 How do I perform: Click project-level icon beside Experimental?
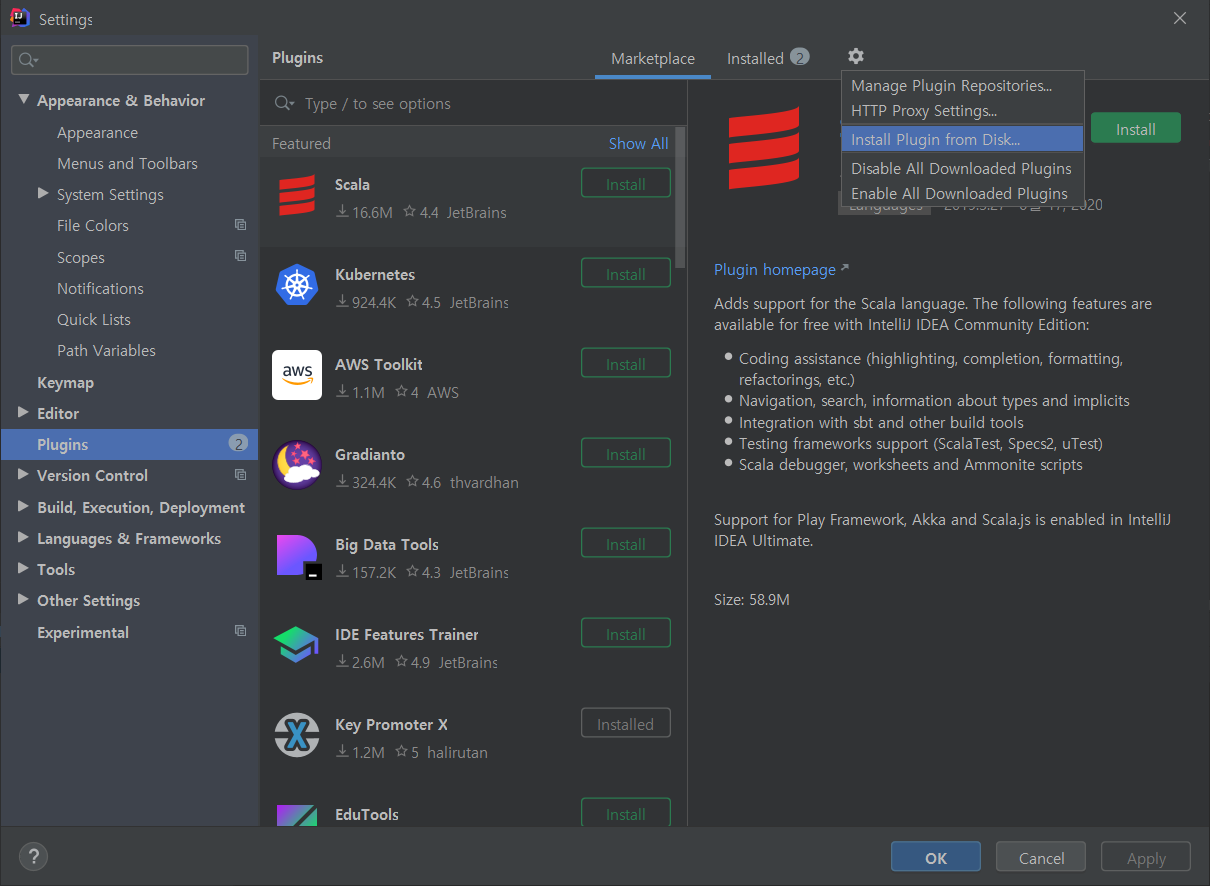[240, 631]
